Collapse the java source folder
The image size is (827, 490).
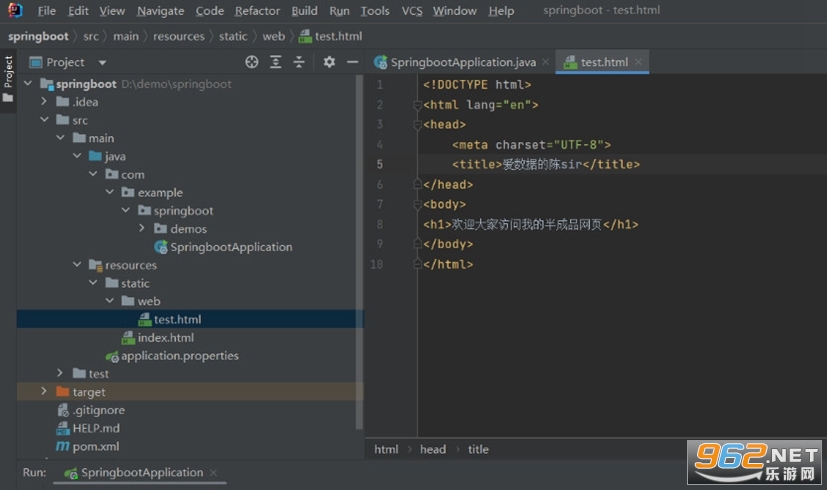pos(77,156)
